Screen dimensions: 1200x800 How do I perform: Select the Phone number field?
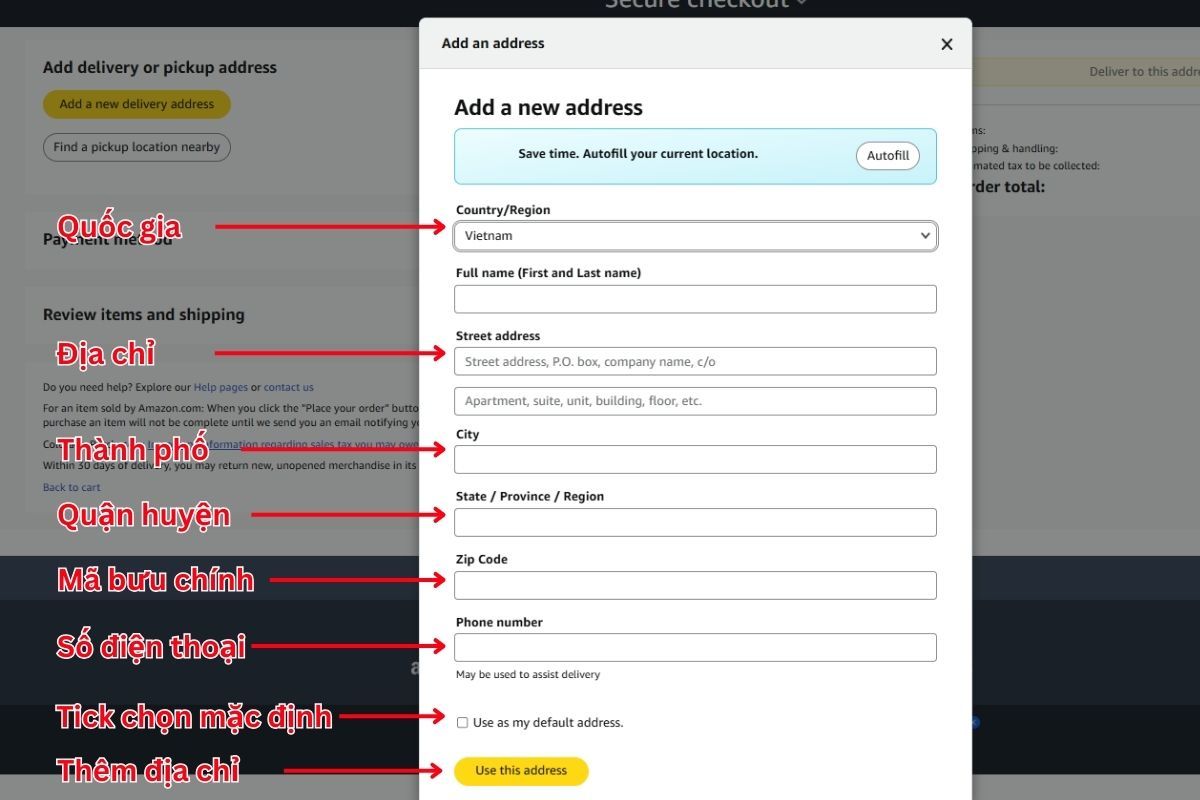(695, 647)
